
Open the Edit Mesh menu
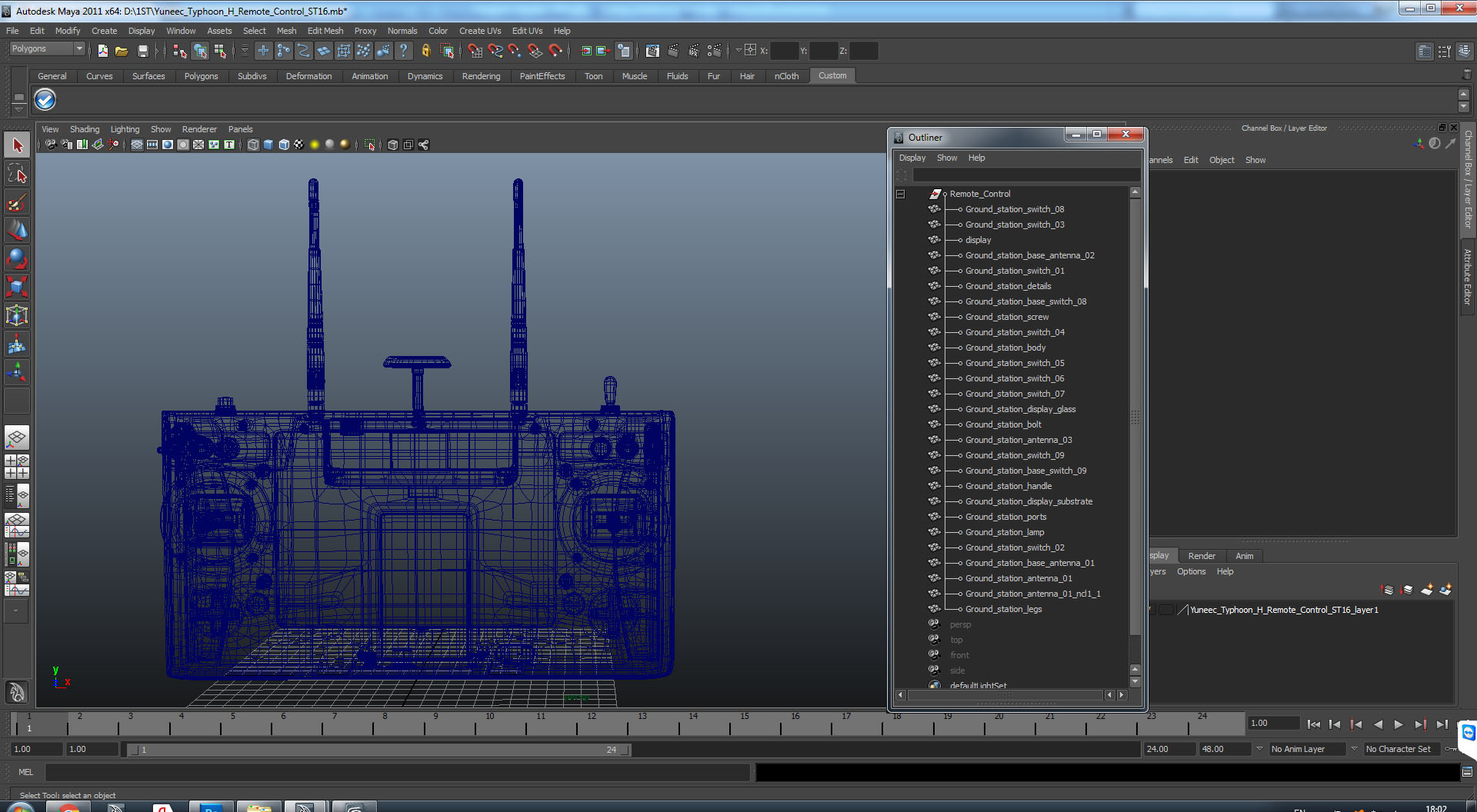(325, 31)
